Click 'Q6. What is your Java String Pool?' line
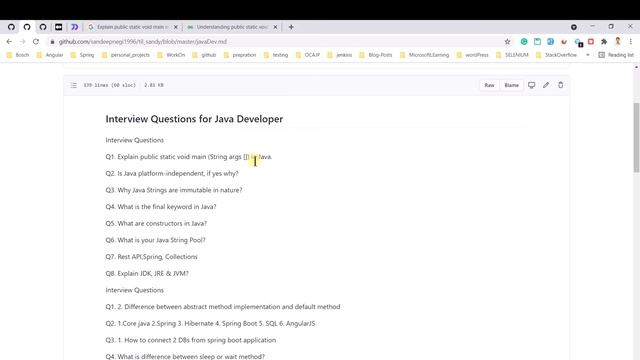The height and width of the screenshot is (360, 640). [x=156, y=240]
